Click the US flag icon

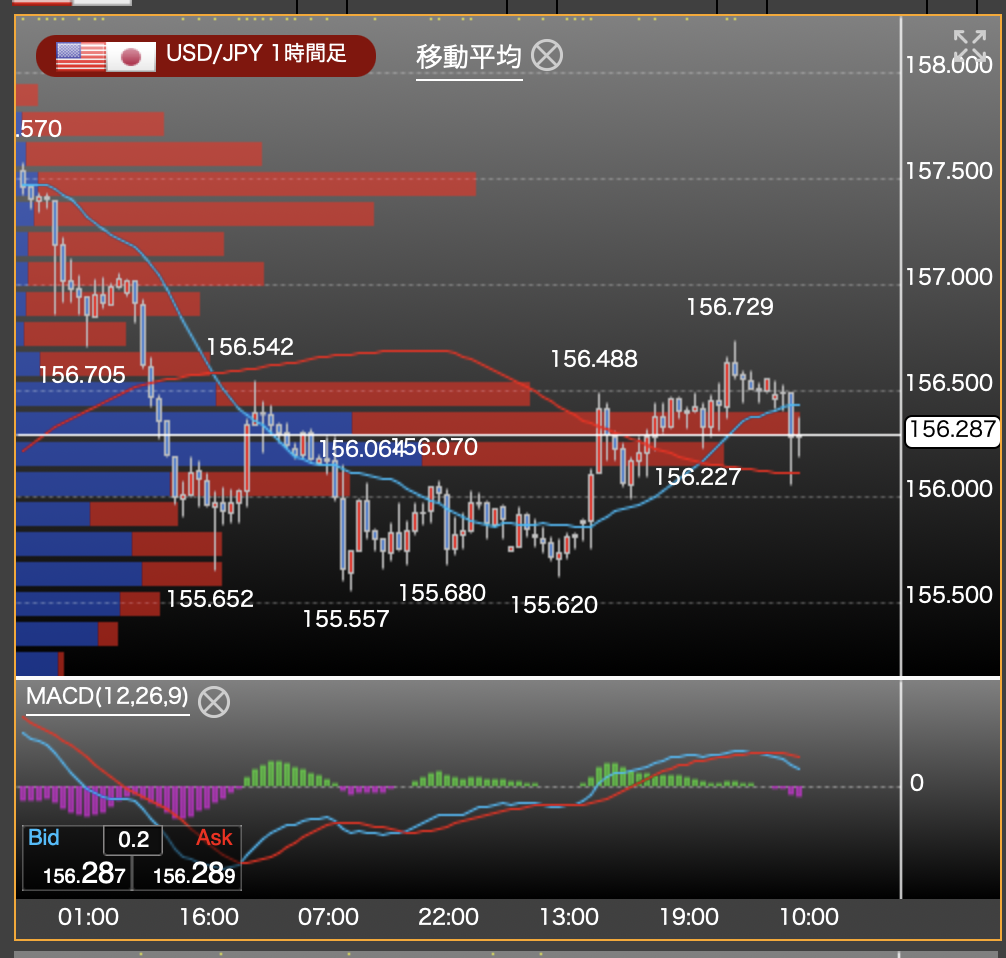point(80,56)
